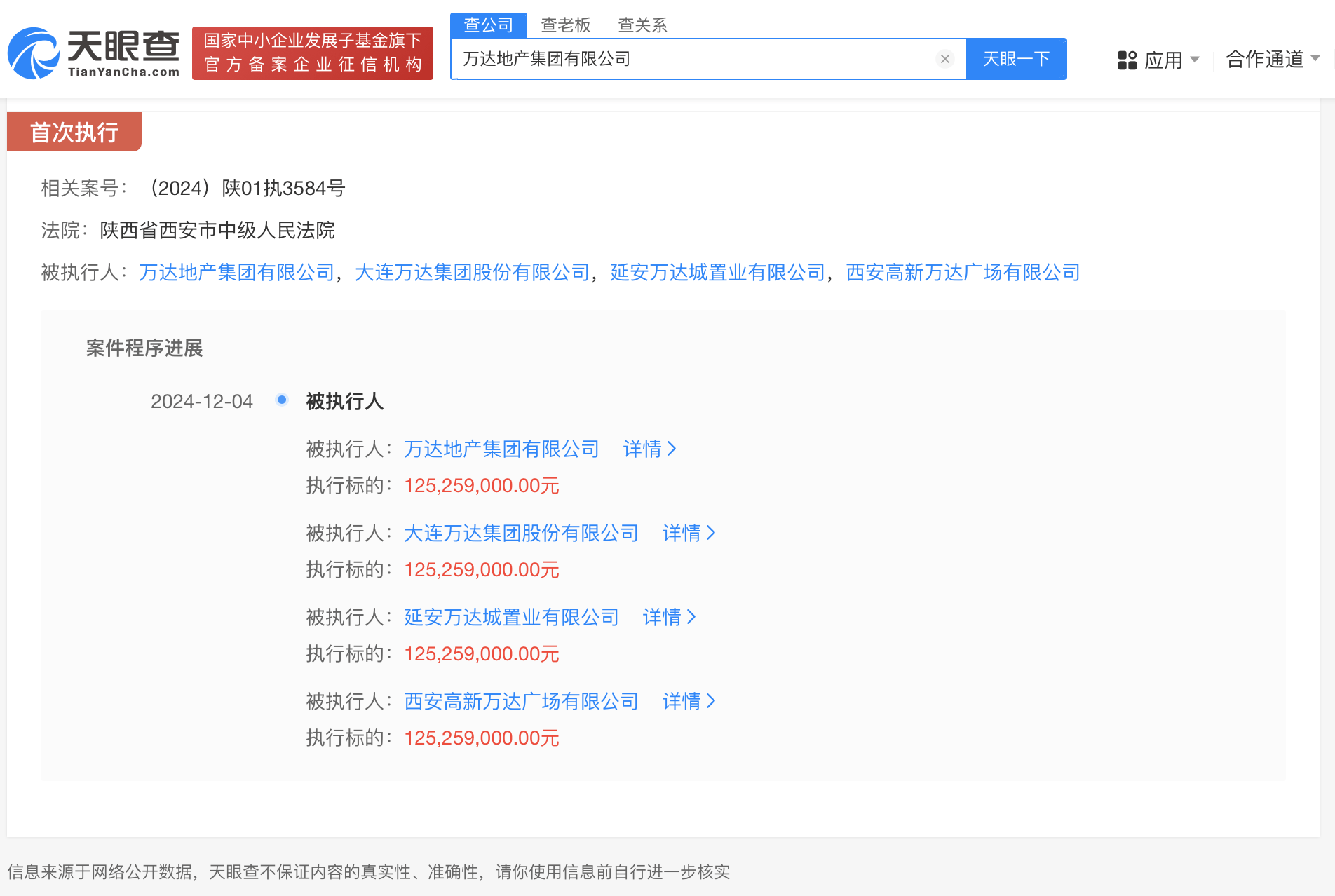
Task: Switch to the 查老板 tab
Action: [x=566, y=25]
